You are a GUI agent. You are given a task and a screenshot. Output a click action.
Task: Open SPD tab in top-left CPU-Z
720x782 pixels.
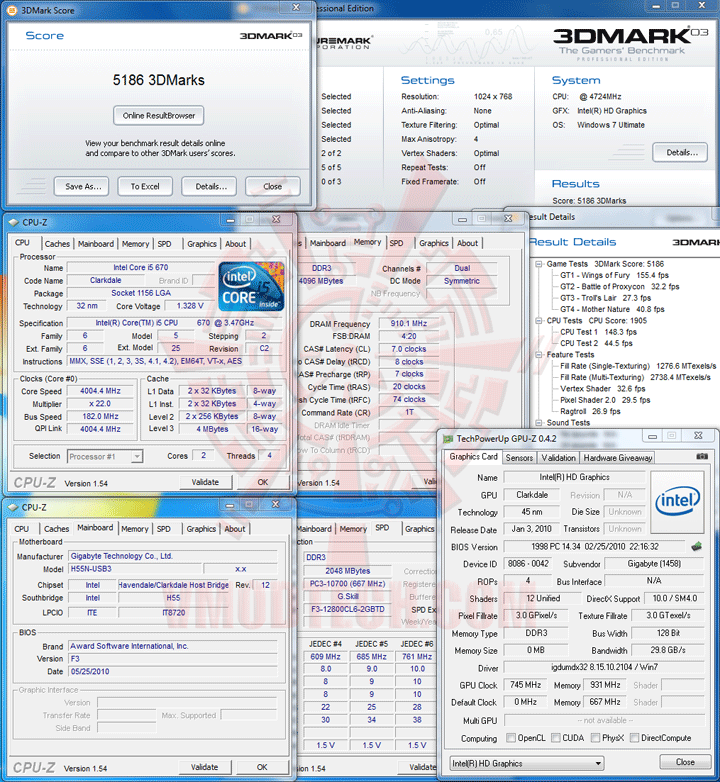(164, 244)
